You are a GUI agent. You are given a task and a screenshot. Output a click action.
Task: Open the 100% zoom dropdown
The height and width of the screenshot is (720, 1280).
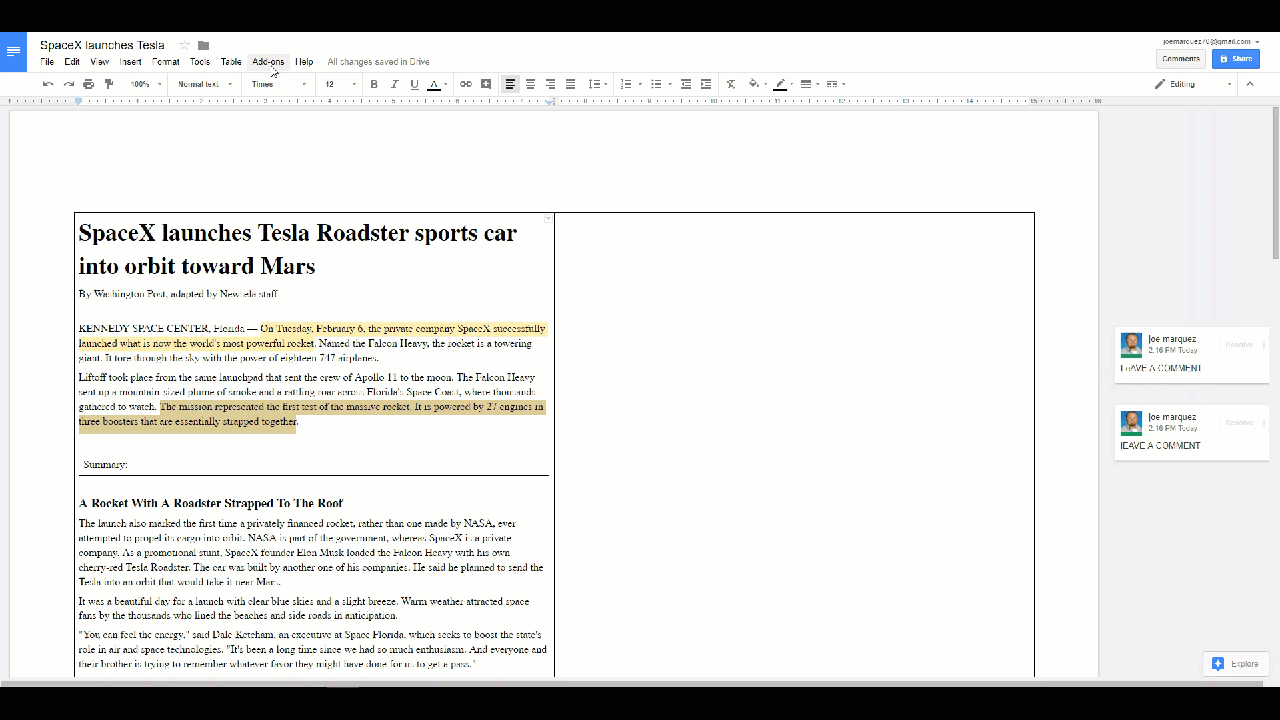pyautogui.click(x=145, y=84)
